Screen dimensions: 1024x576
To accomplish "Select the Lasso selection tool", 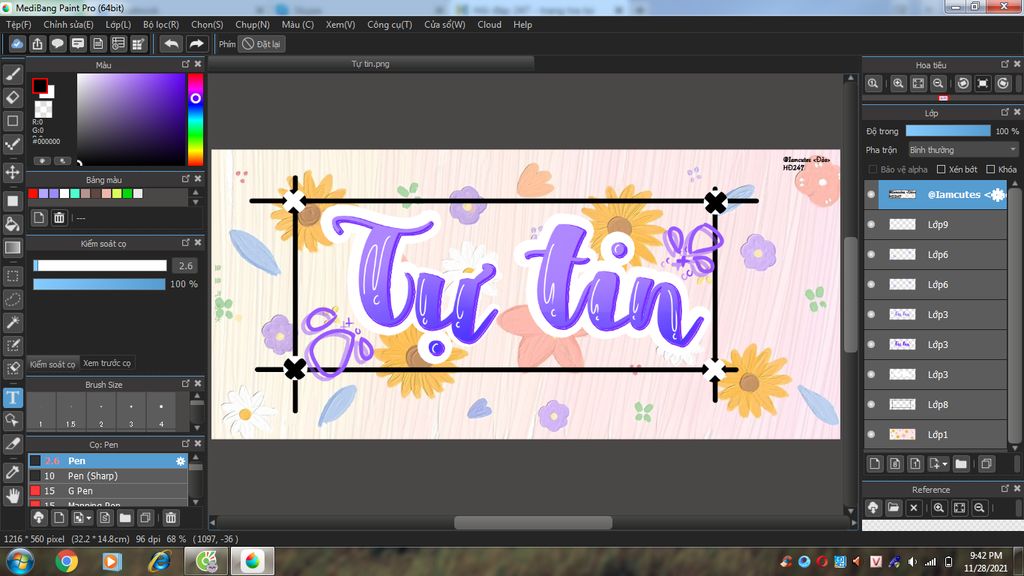I will pos(12,299).
